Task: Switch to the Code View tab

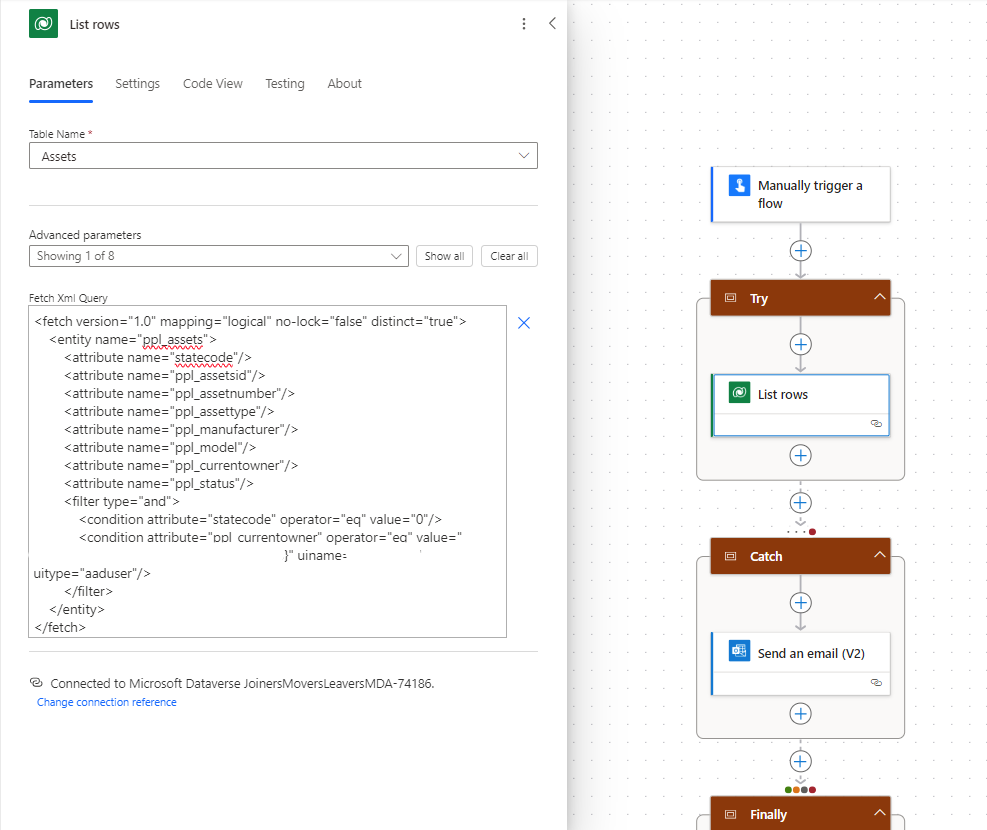Action: tap(213, 84)
